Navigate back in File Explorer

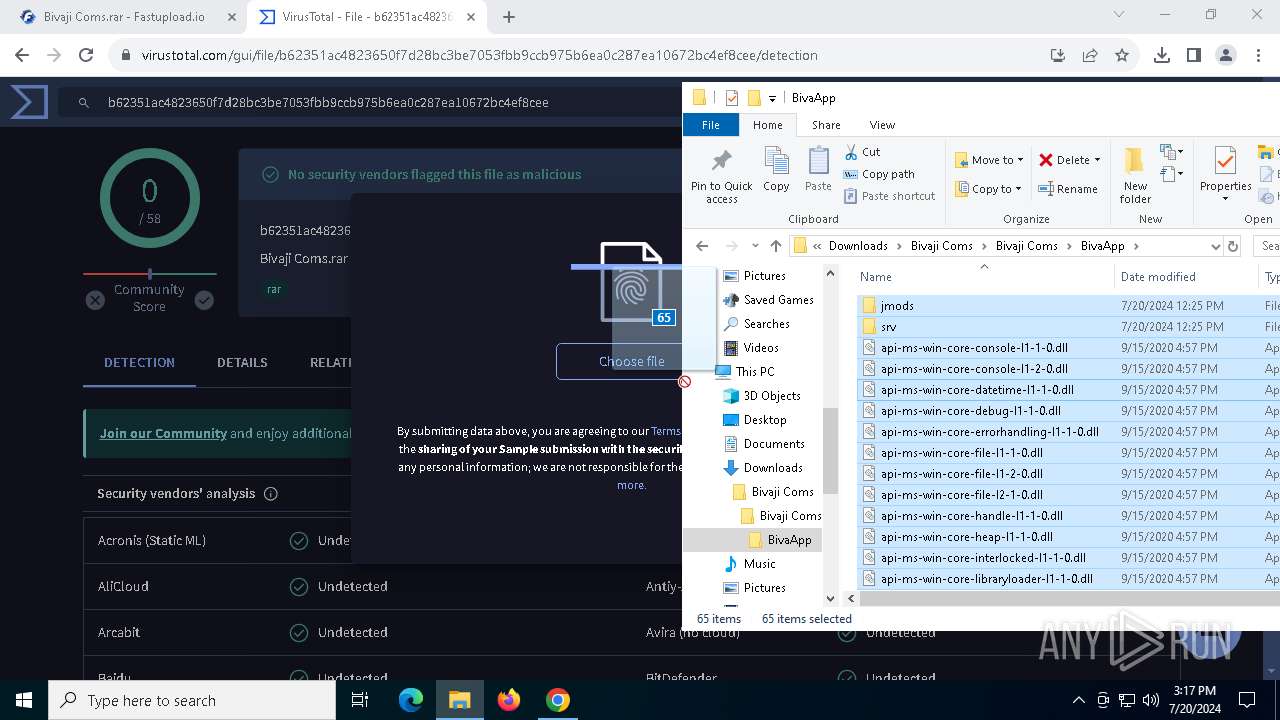point(702,246)
